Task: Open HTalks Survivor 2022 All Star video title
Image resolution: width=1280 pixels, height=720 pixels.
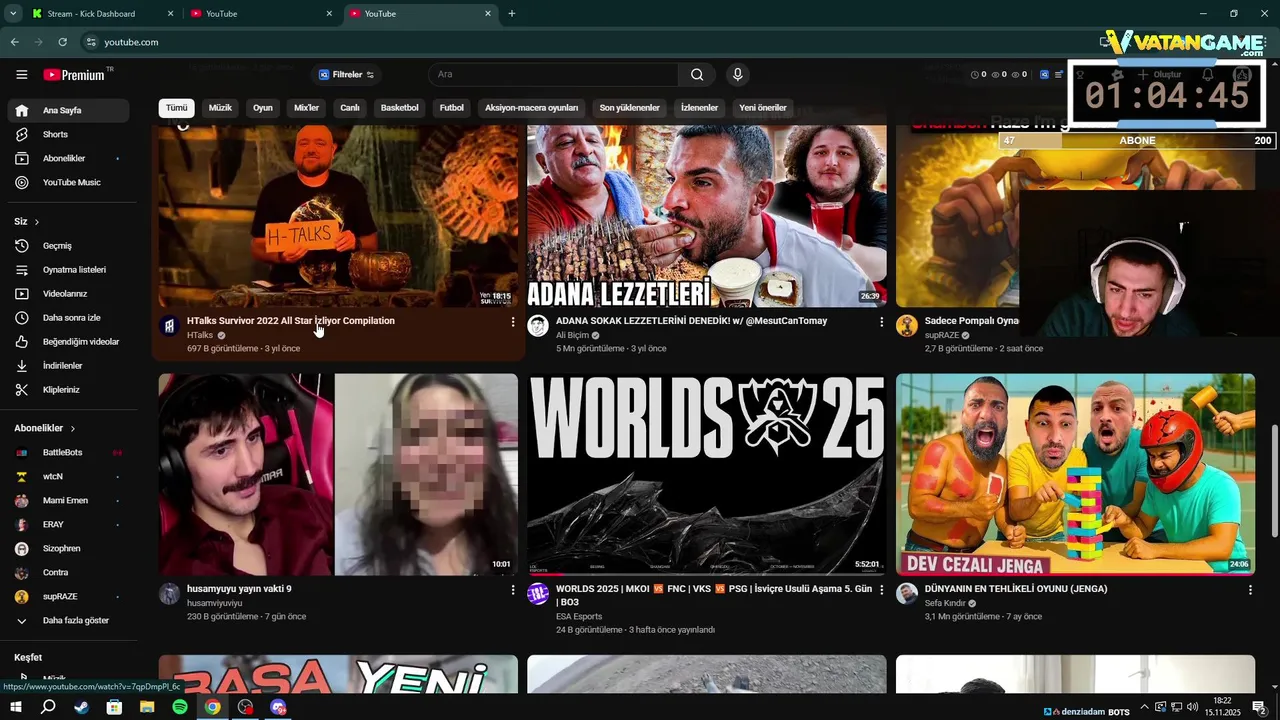Action: pyautogui.click(x=291, y=321)
